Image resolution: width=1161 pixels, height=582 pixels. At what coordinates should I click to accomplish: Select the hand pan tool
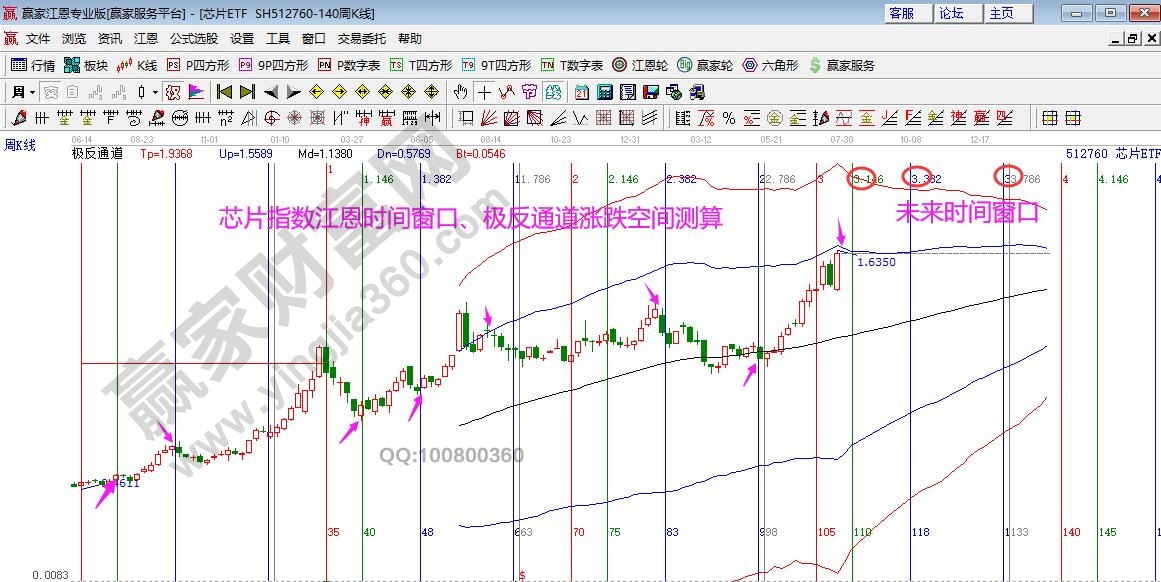460,92
